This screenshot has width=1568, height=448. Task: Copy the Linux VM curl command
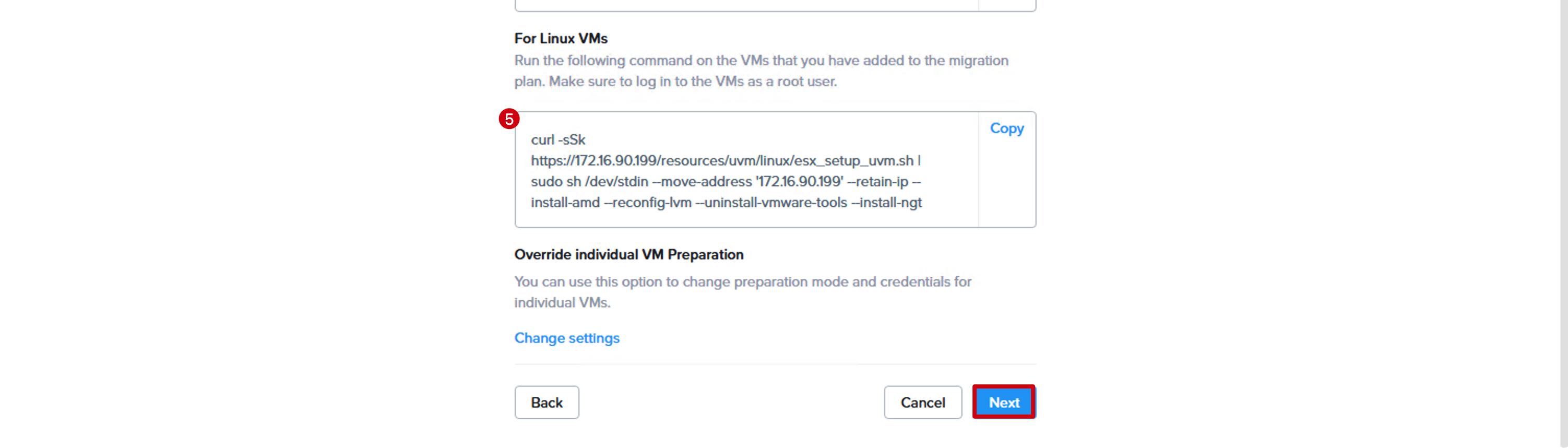coord(1006,128)
